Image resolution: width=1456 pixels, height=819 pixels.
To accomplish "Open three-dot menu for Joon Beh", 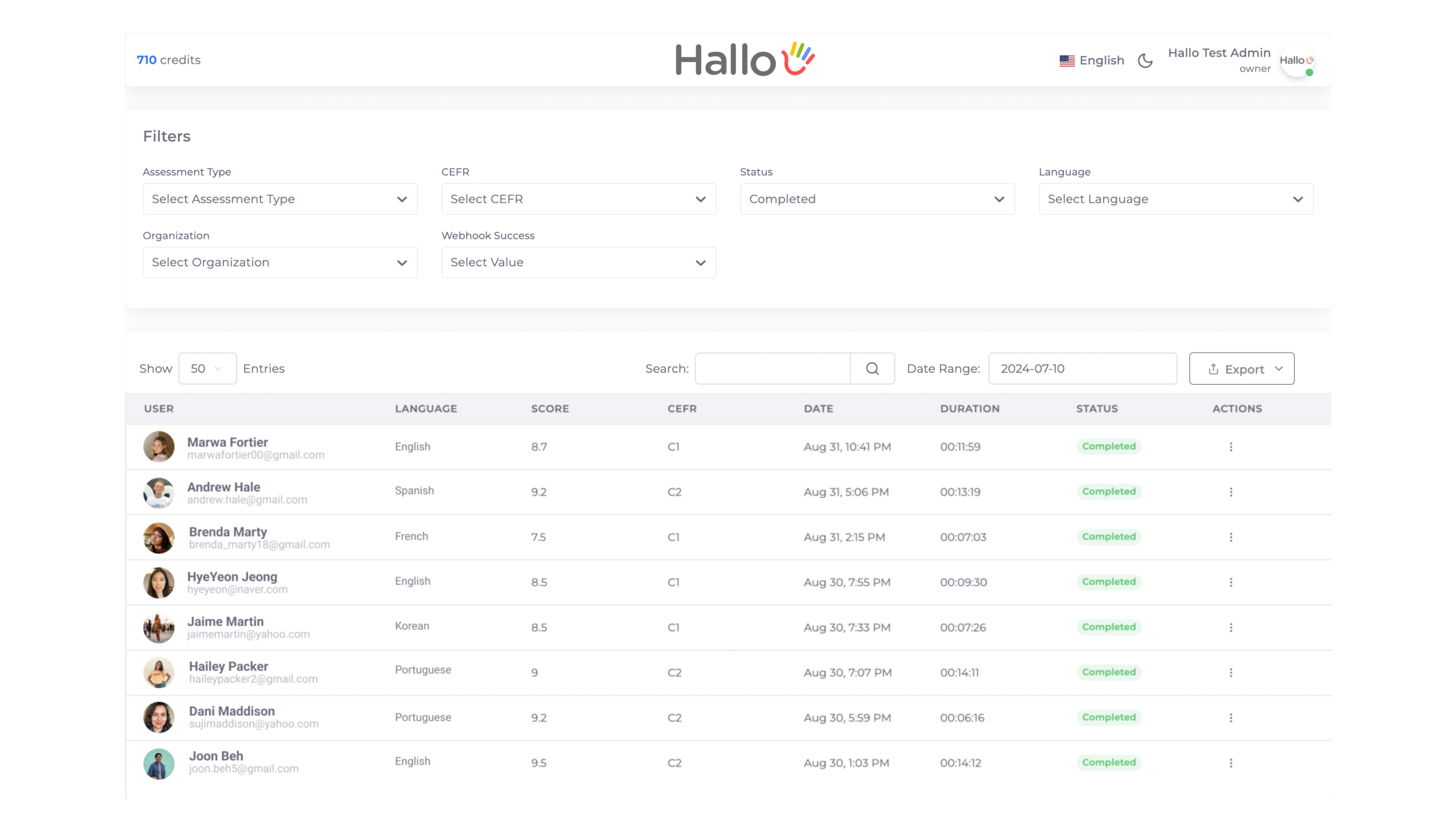I will [x=1231, y=763].
